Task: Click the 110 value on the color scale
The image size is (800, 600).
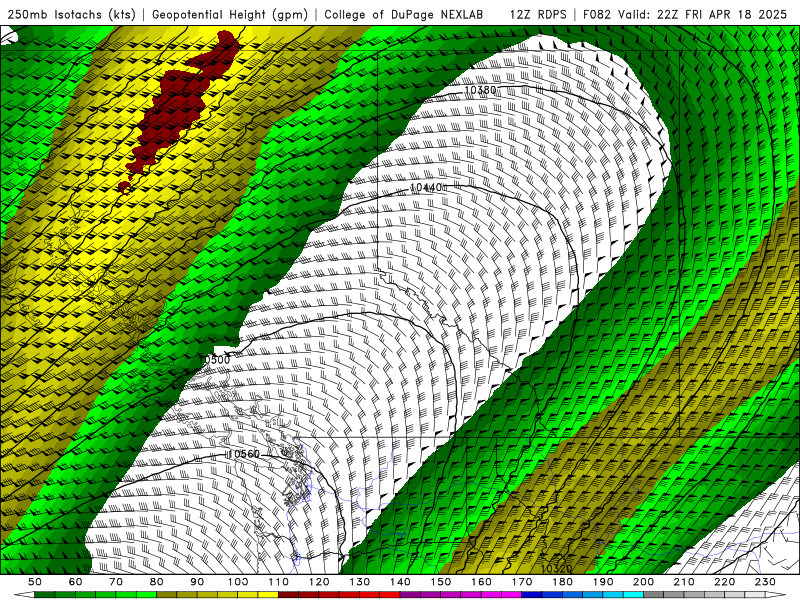Action: [278, 582]
